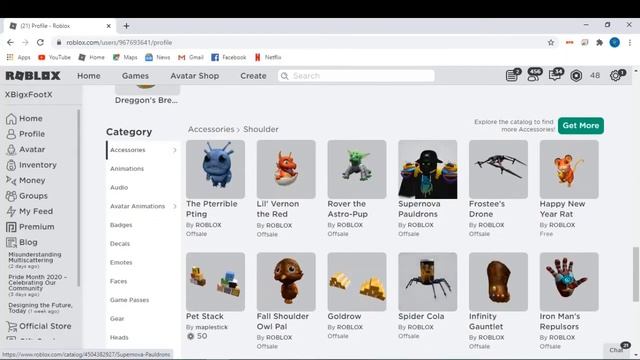Open the Supernova Pauldrons item title
The image size is (640, 360).
click(419, 209)
